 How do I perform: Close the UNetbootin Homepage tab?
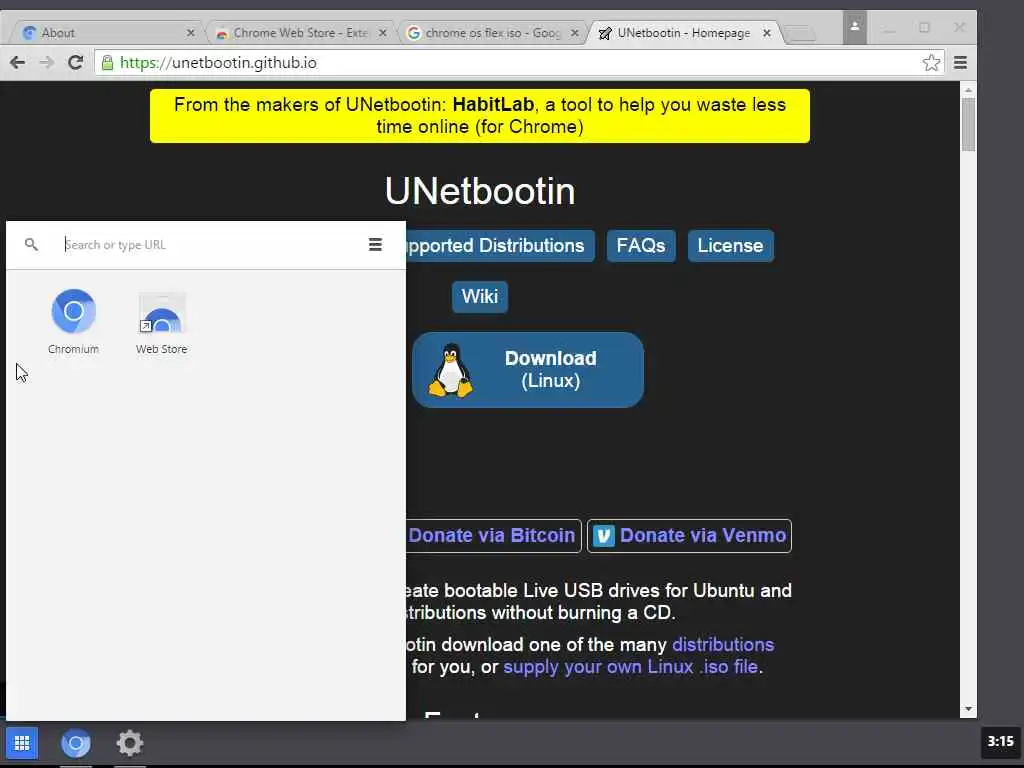pos(767,33)
